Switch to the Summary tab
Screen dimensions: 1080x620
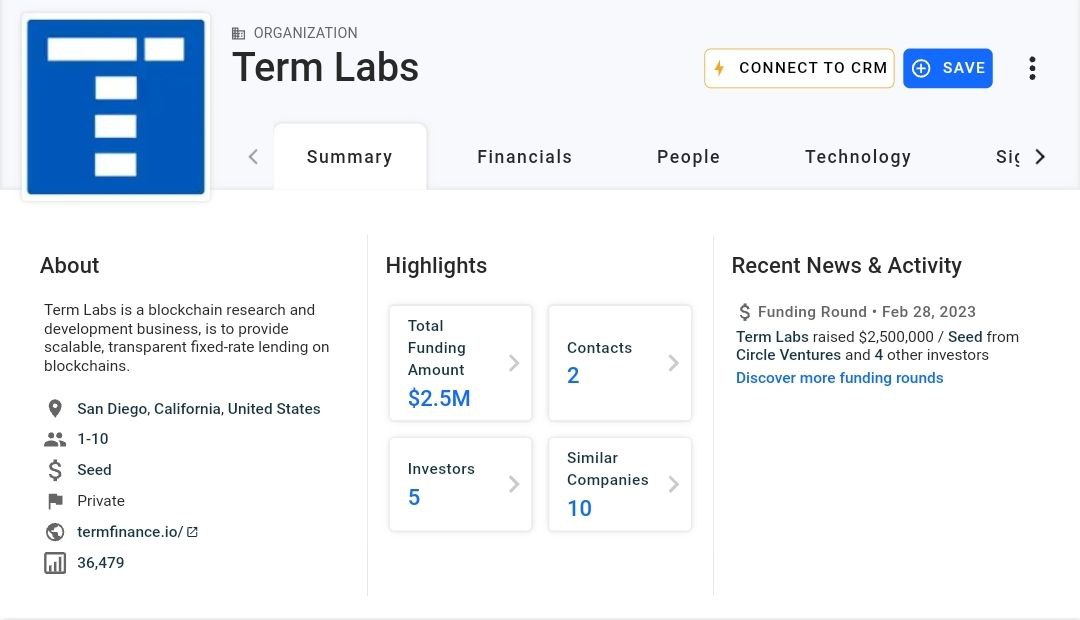(x=350, y=157)
